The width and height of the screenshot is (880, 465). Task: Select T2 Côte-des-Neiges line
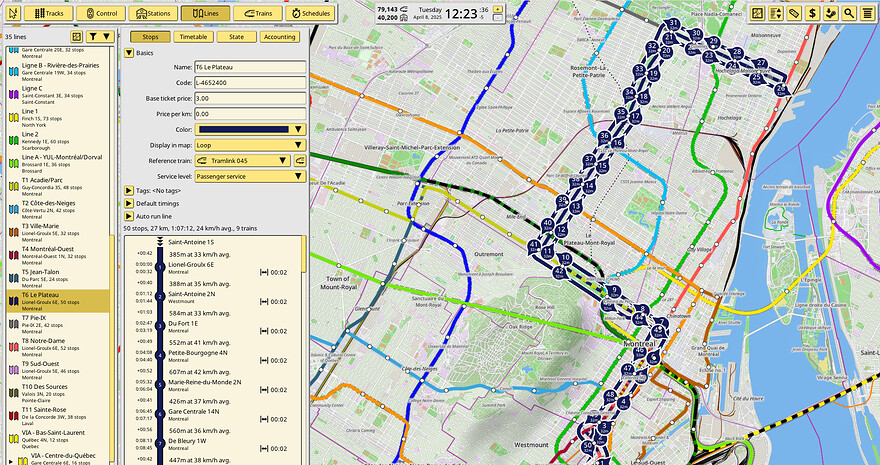58,210
